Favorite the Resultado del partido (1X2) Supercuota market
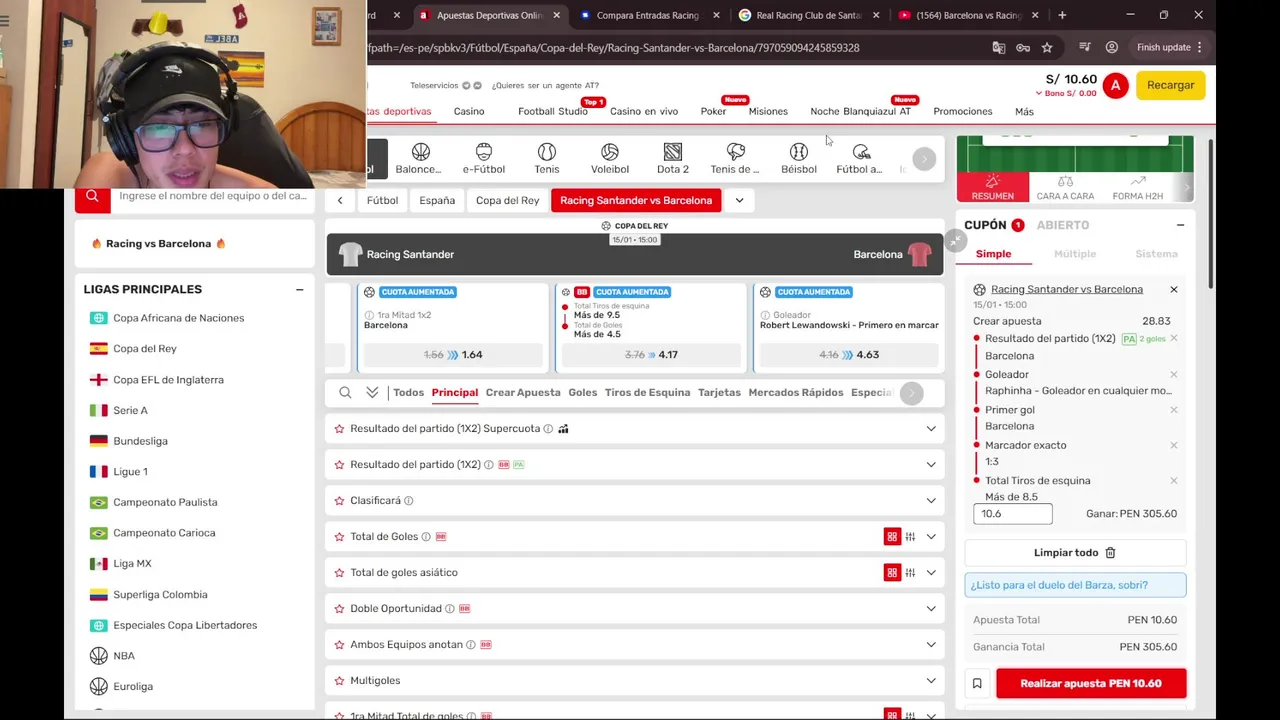 click(x=339, y=429)
